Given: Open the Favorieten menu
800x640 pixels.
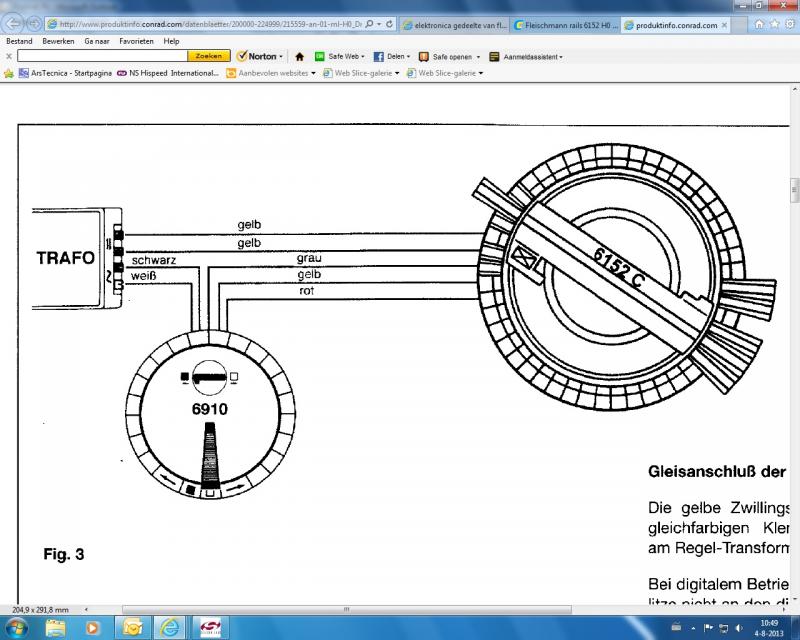Looking at the screenshot, I should (136, 41).
